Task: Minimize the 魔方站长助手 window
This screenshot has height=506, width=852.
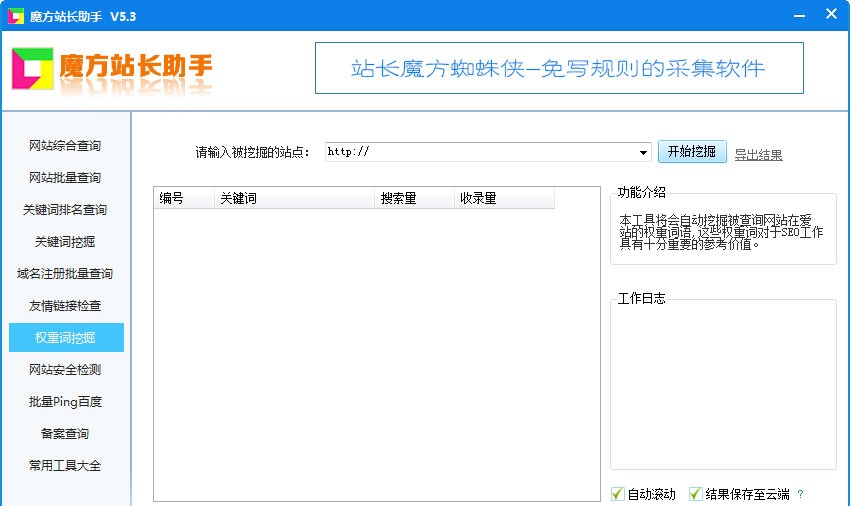Action: pyautogui.click(x=799, y=16)
